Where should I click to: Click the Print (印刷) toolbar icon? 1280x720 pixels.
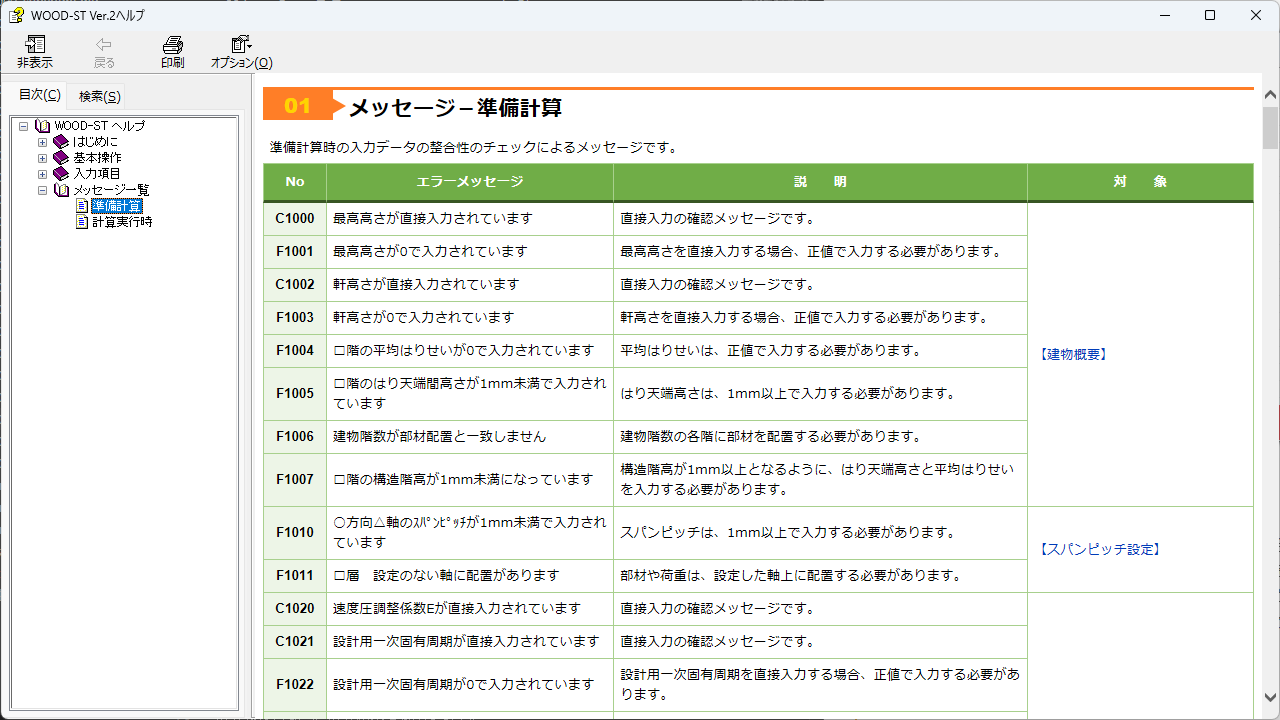click(172, 45)
